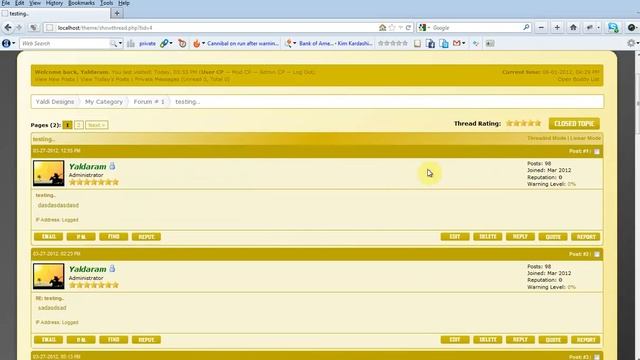The width and height of the screenshot is (640, 360).
Task: Click the small house icon inside address bar
Action: pyautogui.click(x=382, y=27)
